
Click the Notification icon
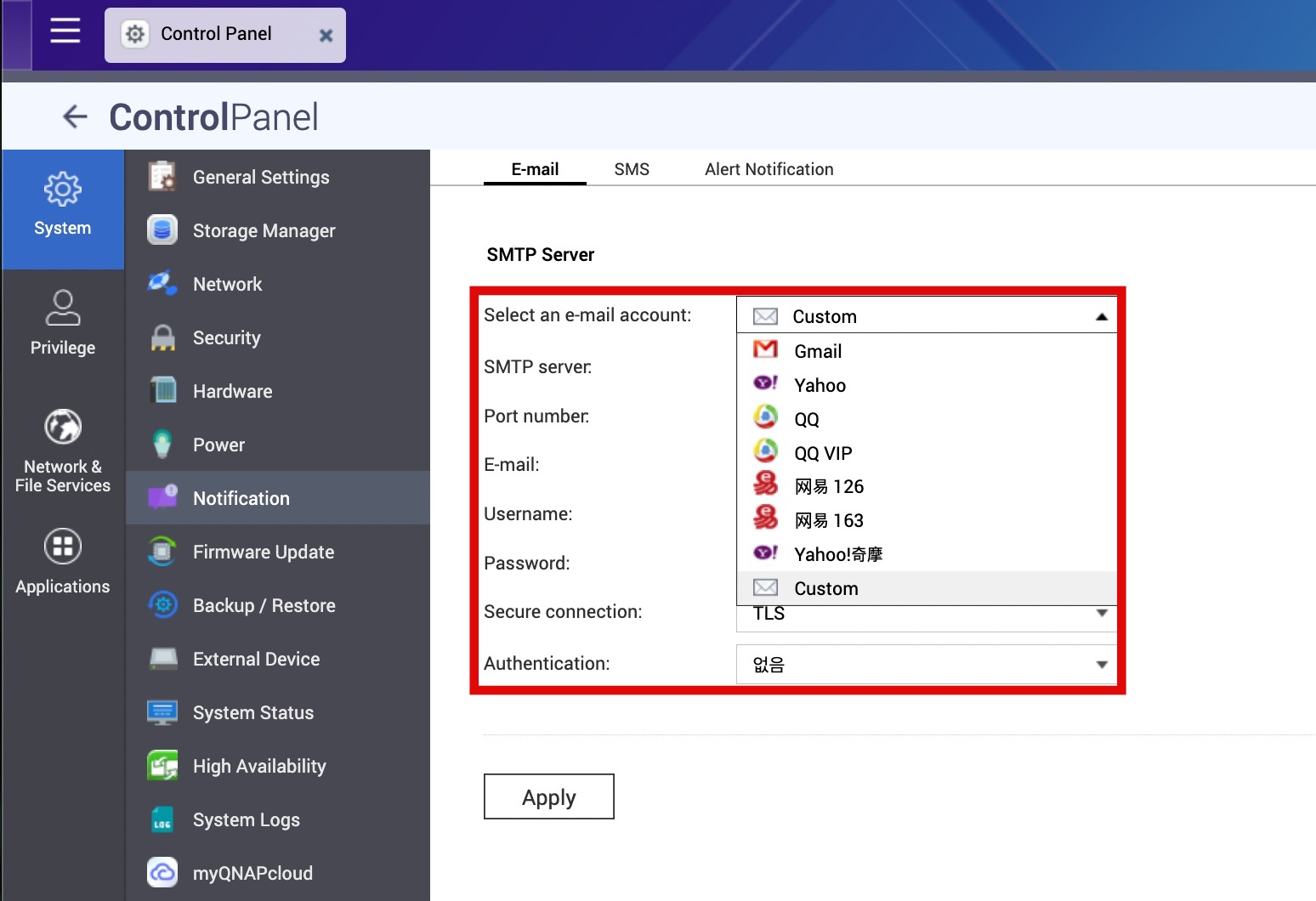[x=162, y=498]
